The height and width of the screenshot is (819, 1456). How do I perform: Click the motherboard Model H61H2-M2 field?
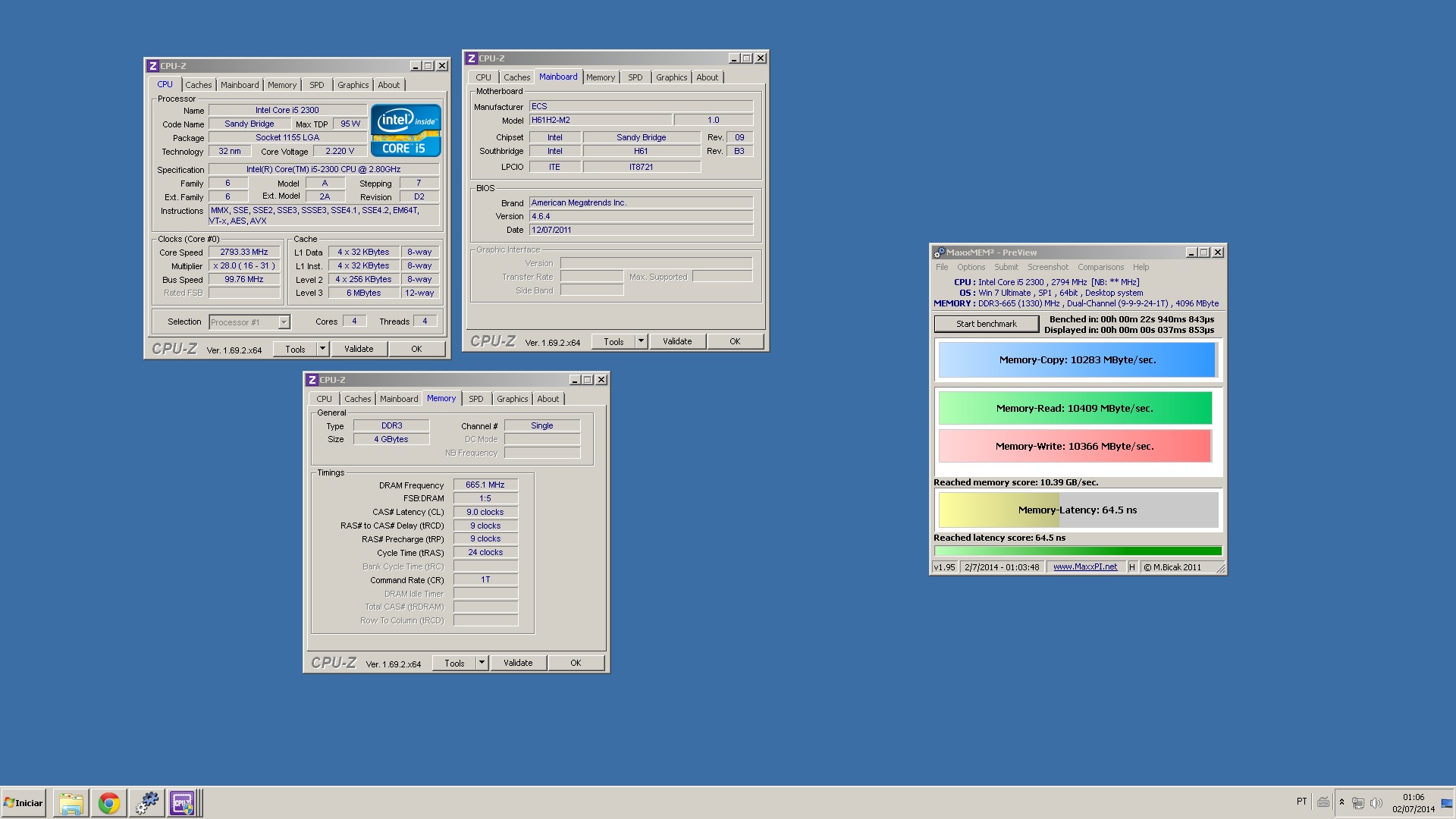coord(600,120)
